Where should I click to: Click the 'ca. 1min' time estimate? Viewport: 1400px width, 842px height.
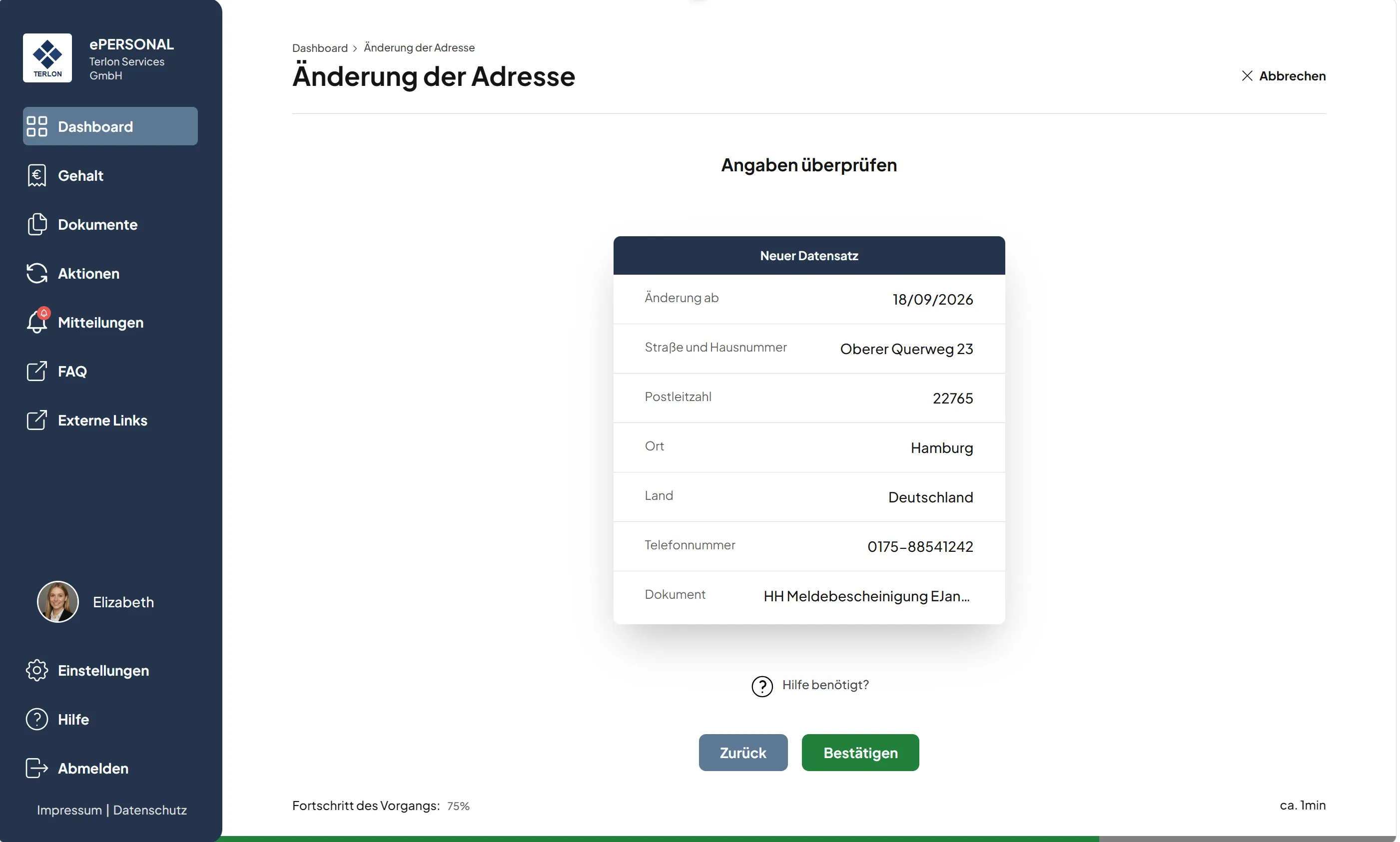(1302, 805)
